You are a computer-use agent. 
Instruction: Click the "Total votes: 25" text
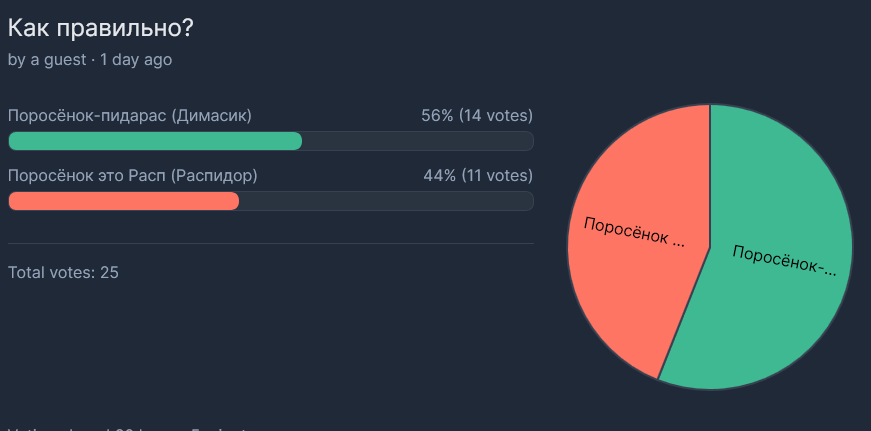pyautogui.click(x=63, y=273)
